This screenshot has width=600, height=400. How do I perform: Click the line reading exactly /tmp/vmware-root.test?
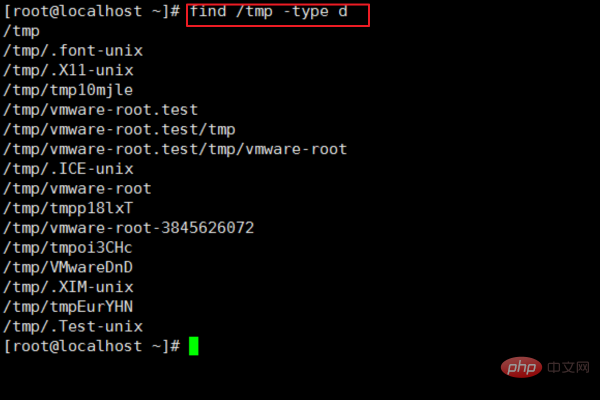coord(101,110)
